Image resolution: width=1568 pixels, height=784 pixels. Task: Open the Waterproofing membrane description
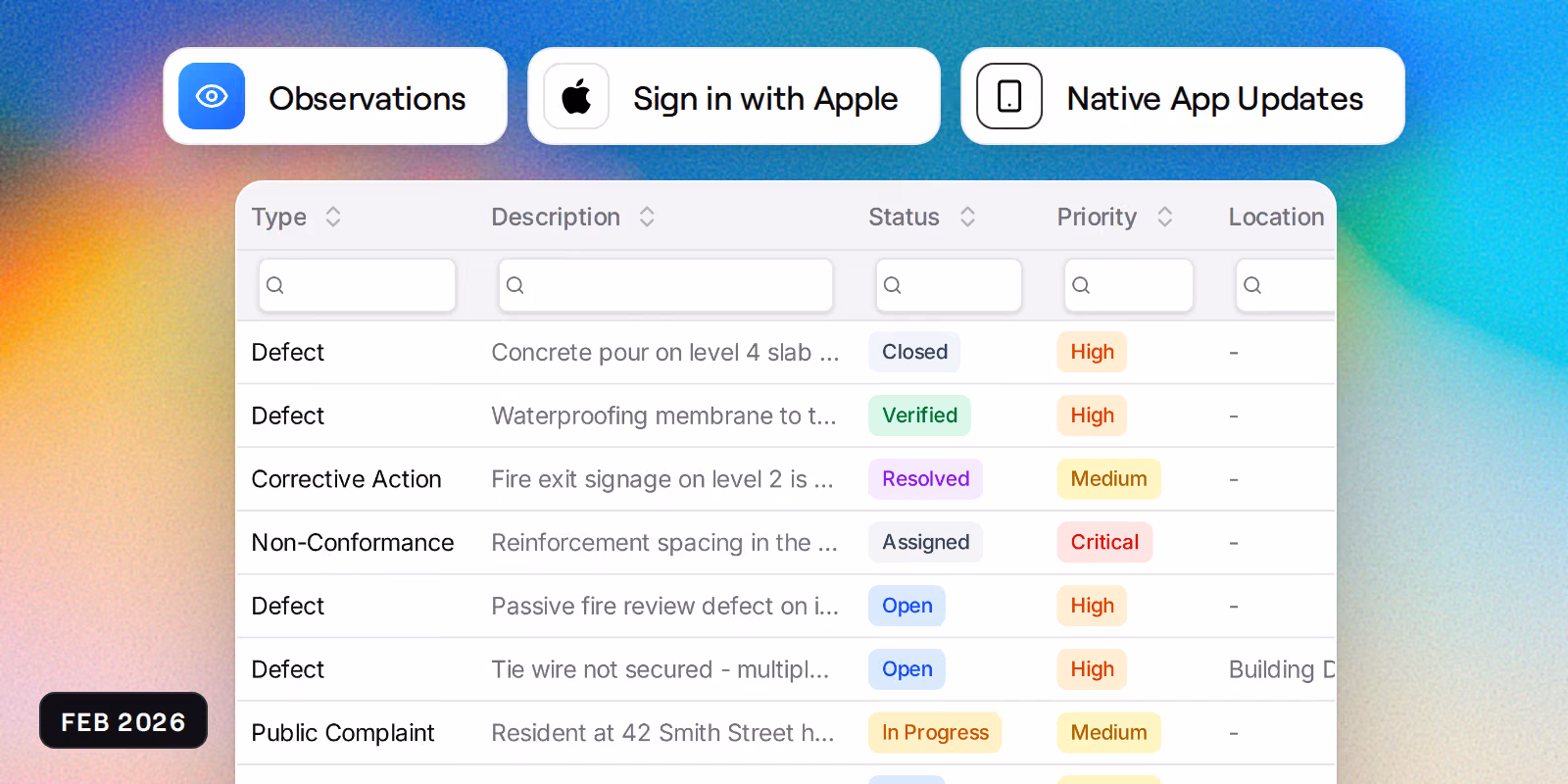(663, 416)
